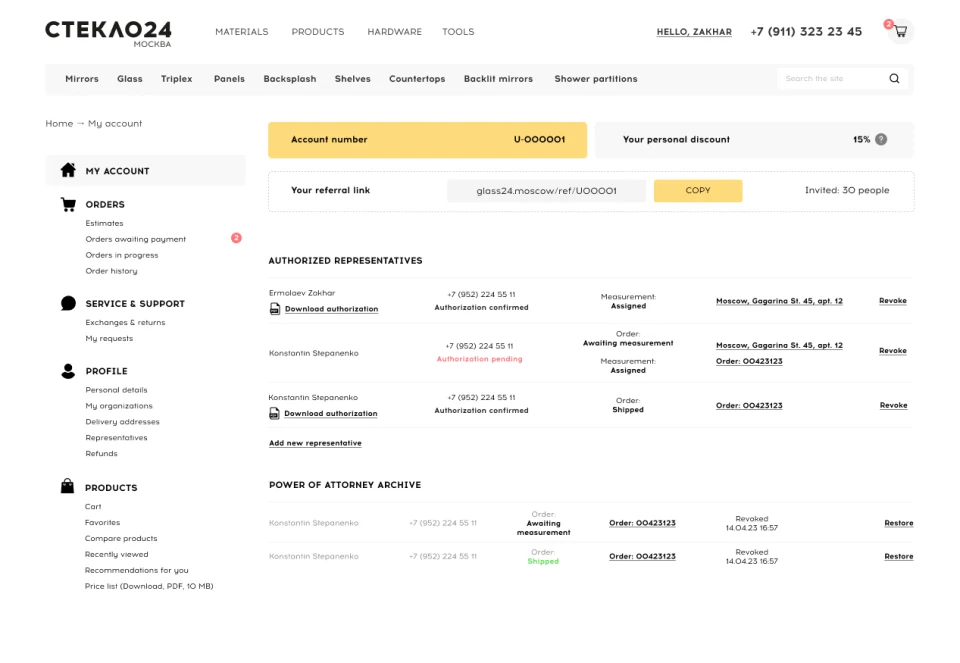Viewport: 960px width, 663px height.
Task: Open Exchanges & returns
Action: click(125, 323)
